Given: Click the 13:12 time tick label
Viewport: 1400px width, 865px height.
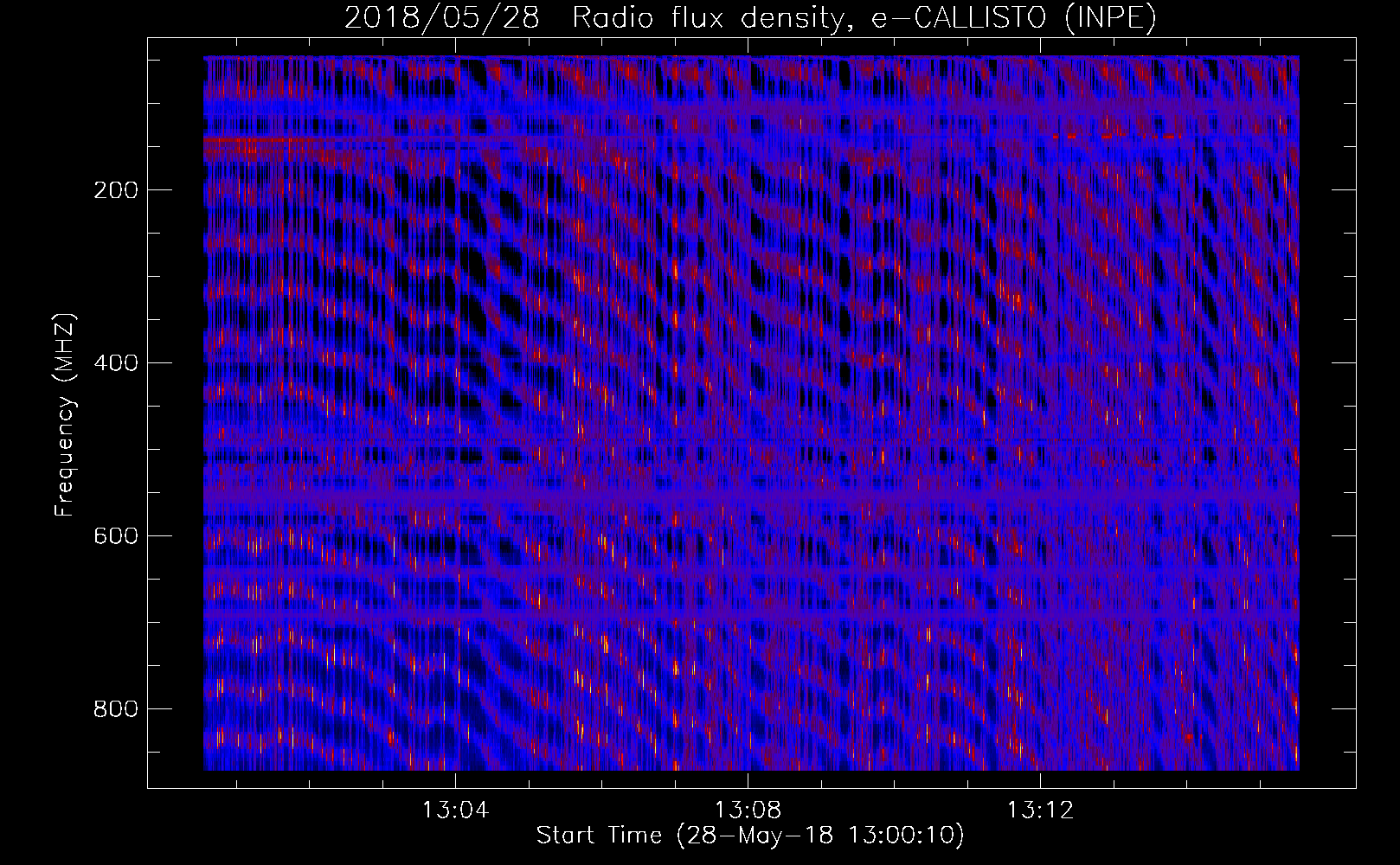Looking at the screenshot, I should point(1040,811).
